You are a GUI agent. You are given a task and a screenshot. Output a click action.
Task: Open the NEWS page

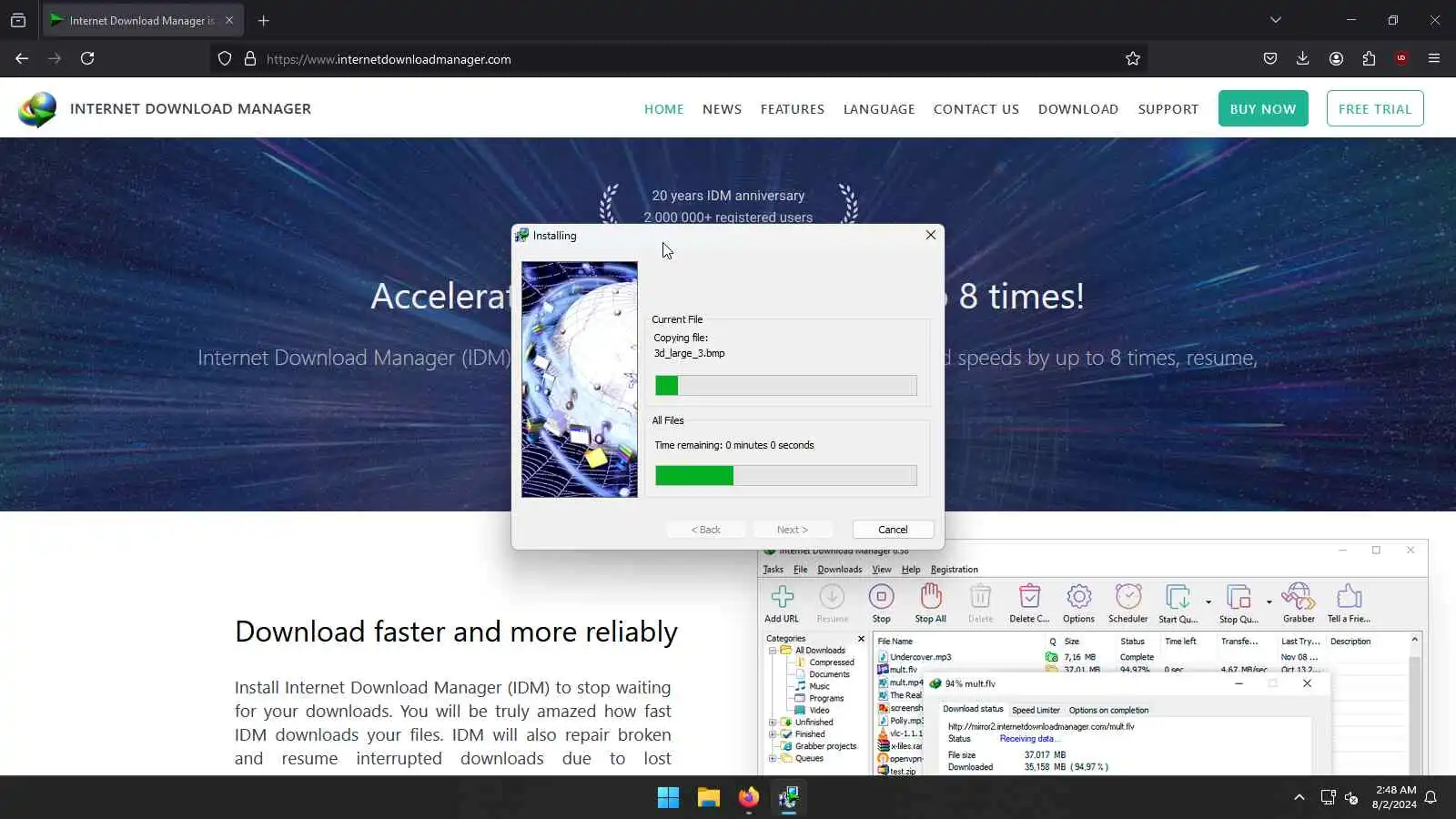pyautogui.click(x=722, y=109)
